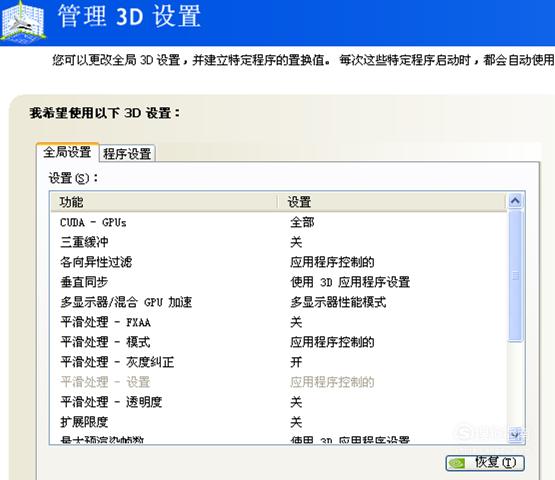Open 多显示器性能模式 setting value
This screenshot has width=555, height=480.
click(x=338, y=302)
